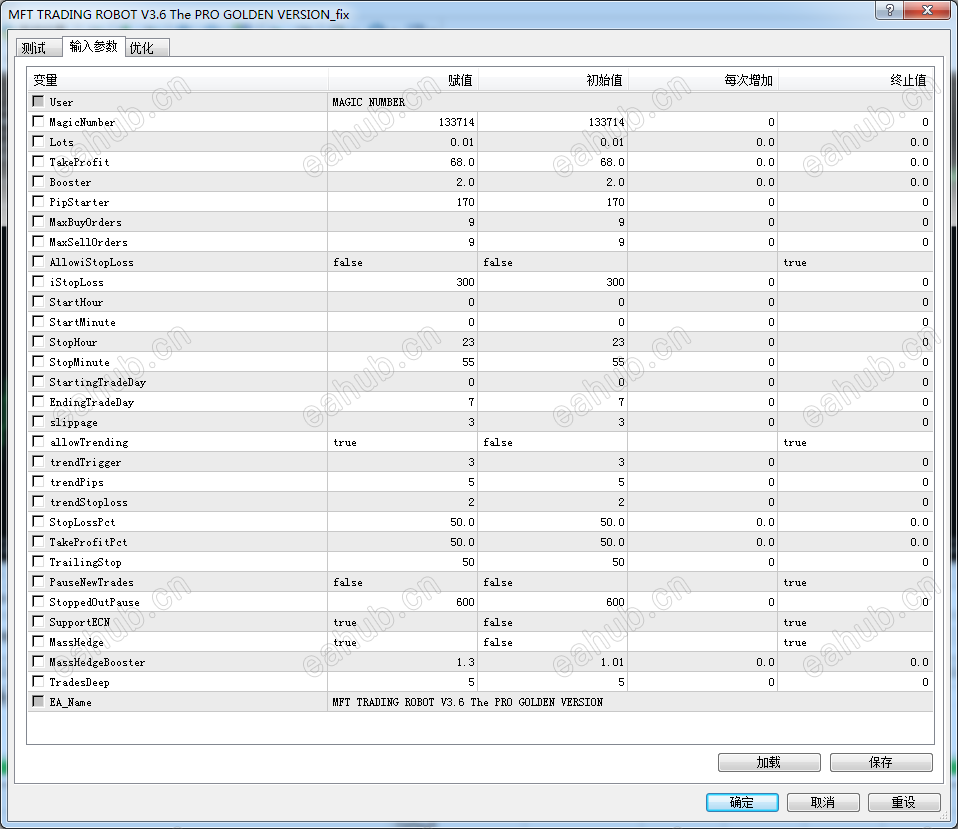This screenshot has height=829, width=958.
Task: Select the trendTrigger variable name
Action: pos(85,462)
